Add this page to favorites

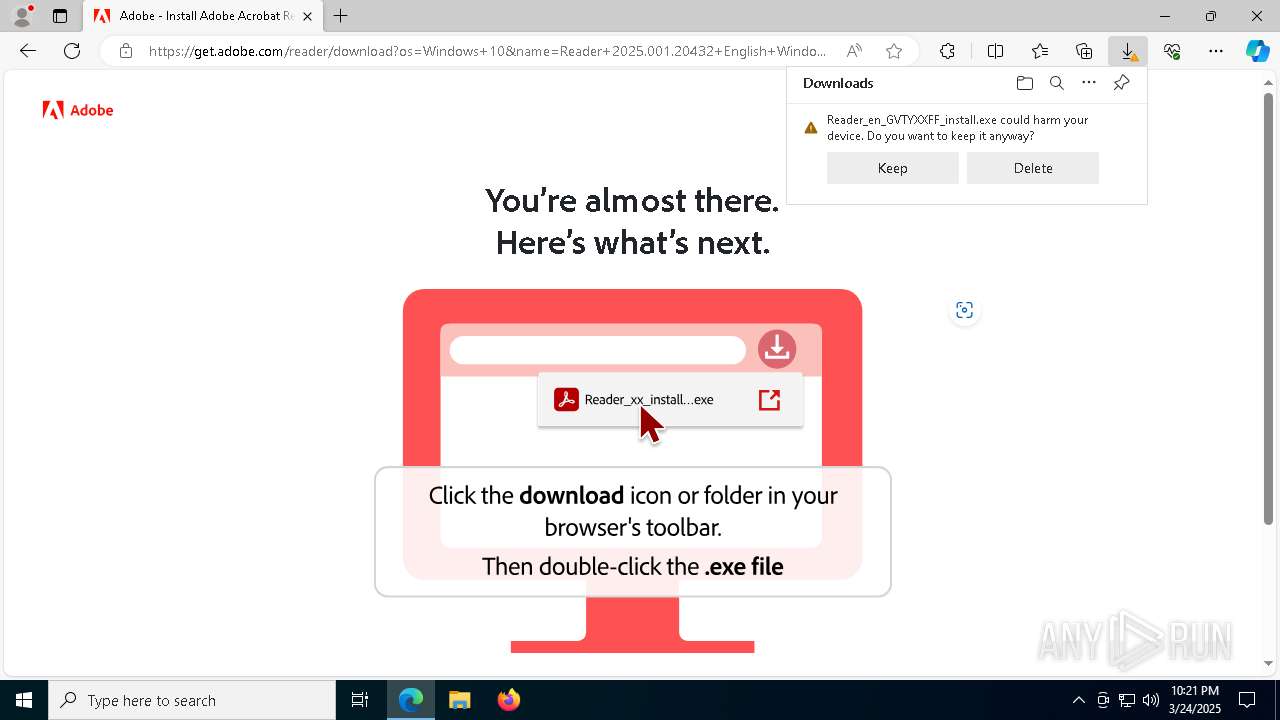894,51
